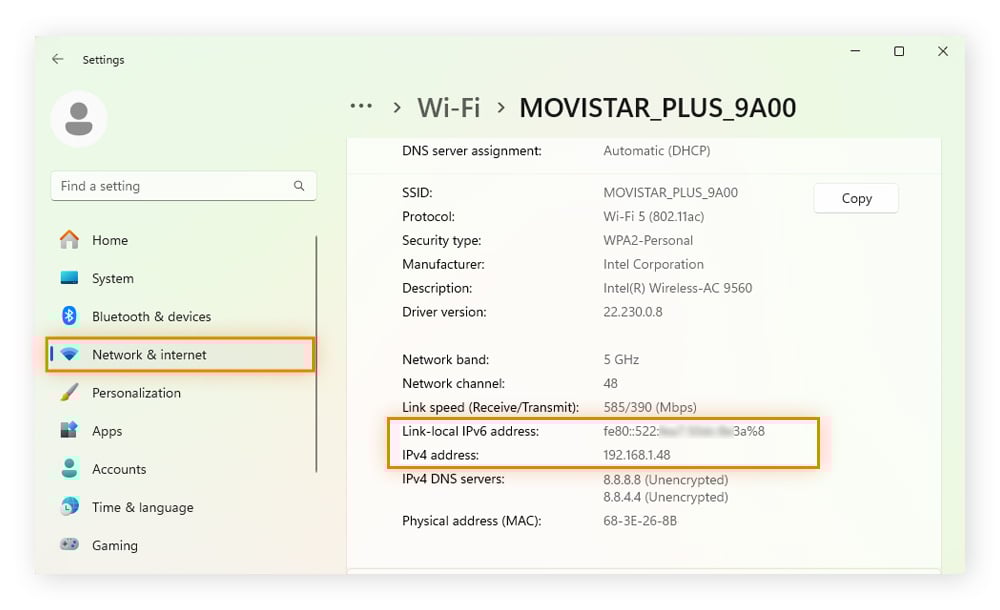1000x610 pixels.
Task: Open Accounts via the person icon
Action: coord(72,469)
